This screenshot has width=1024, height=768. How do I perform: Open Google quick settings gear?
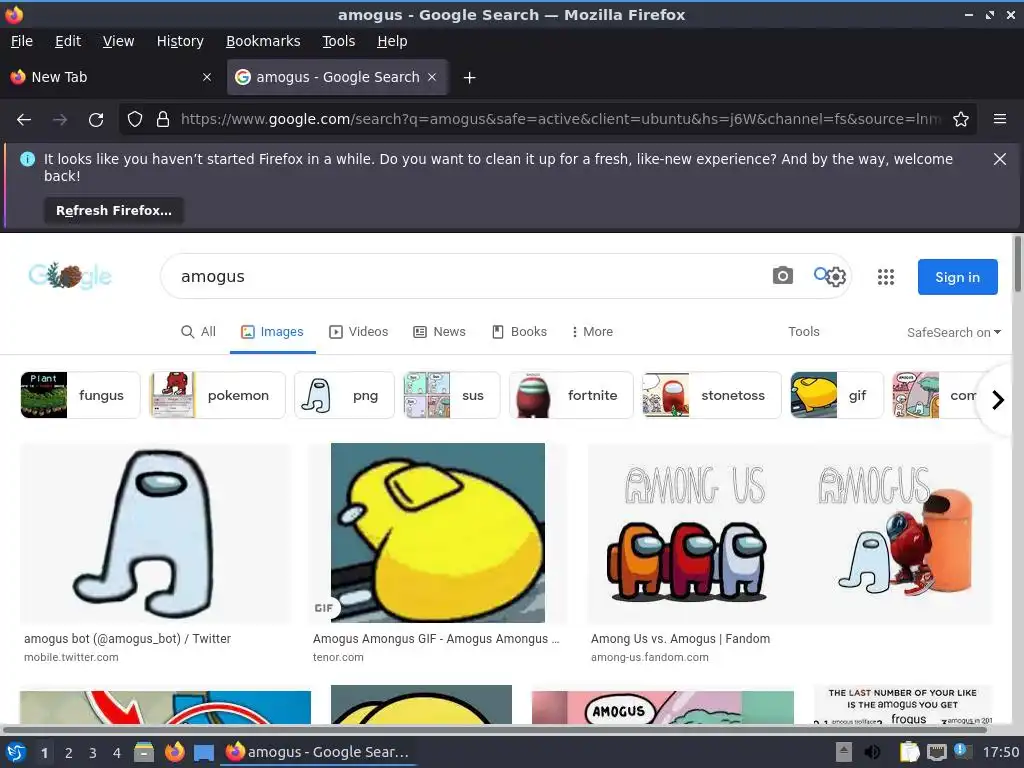(836, 278)
